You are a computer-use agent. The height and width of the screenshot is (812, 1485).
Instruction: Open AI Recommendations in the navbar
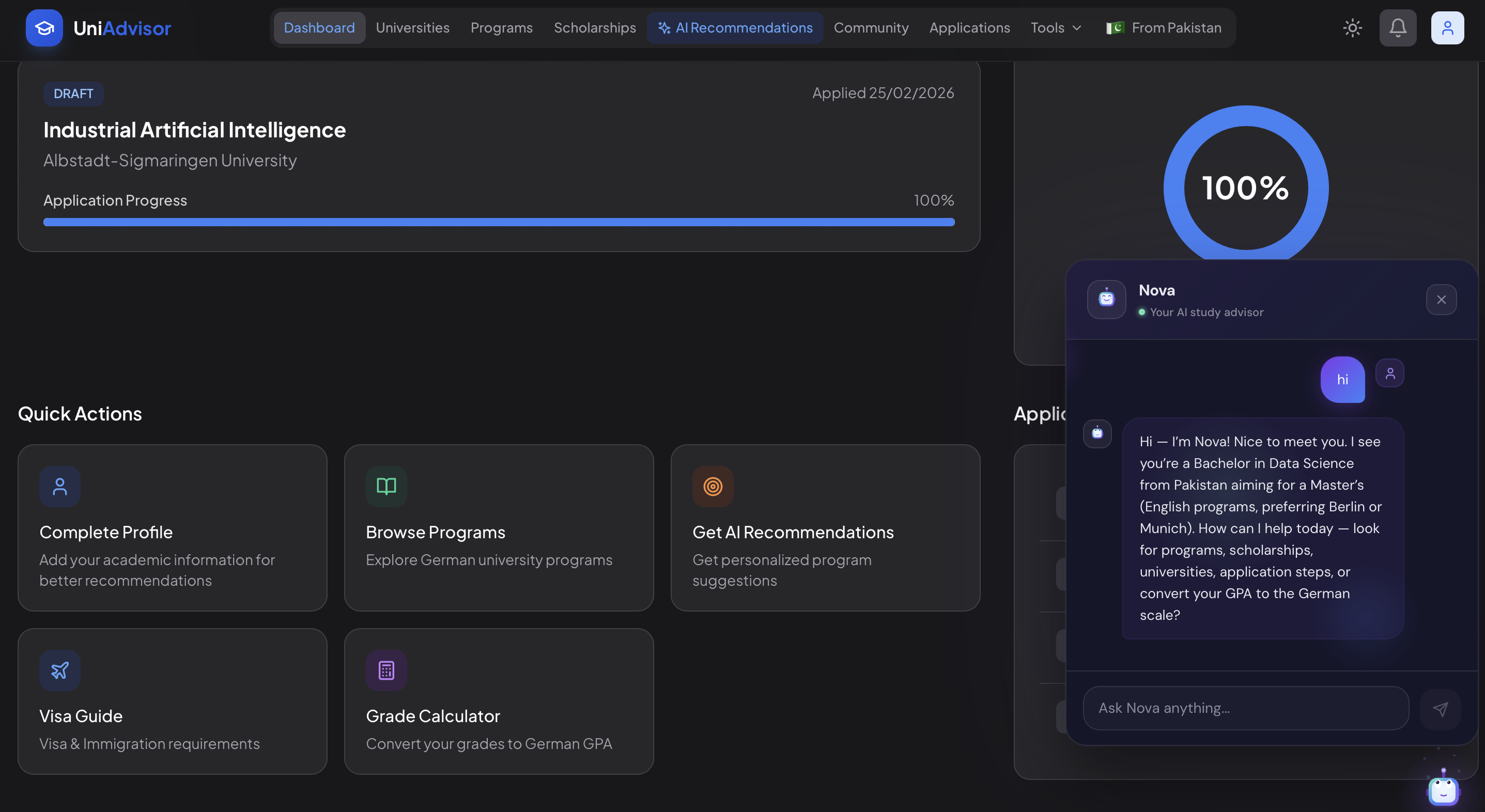coord(735,28)
